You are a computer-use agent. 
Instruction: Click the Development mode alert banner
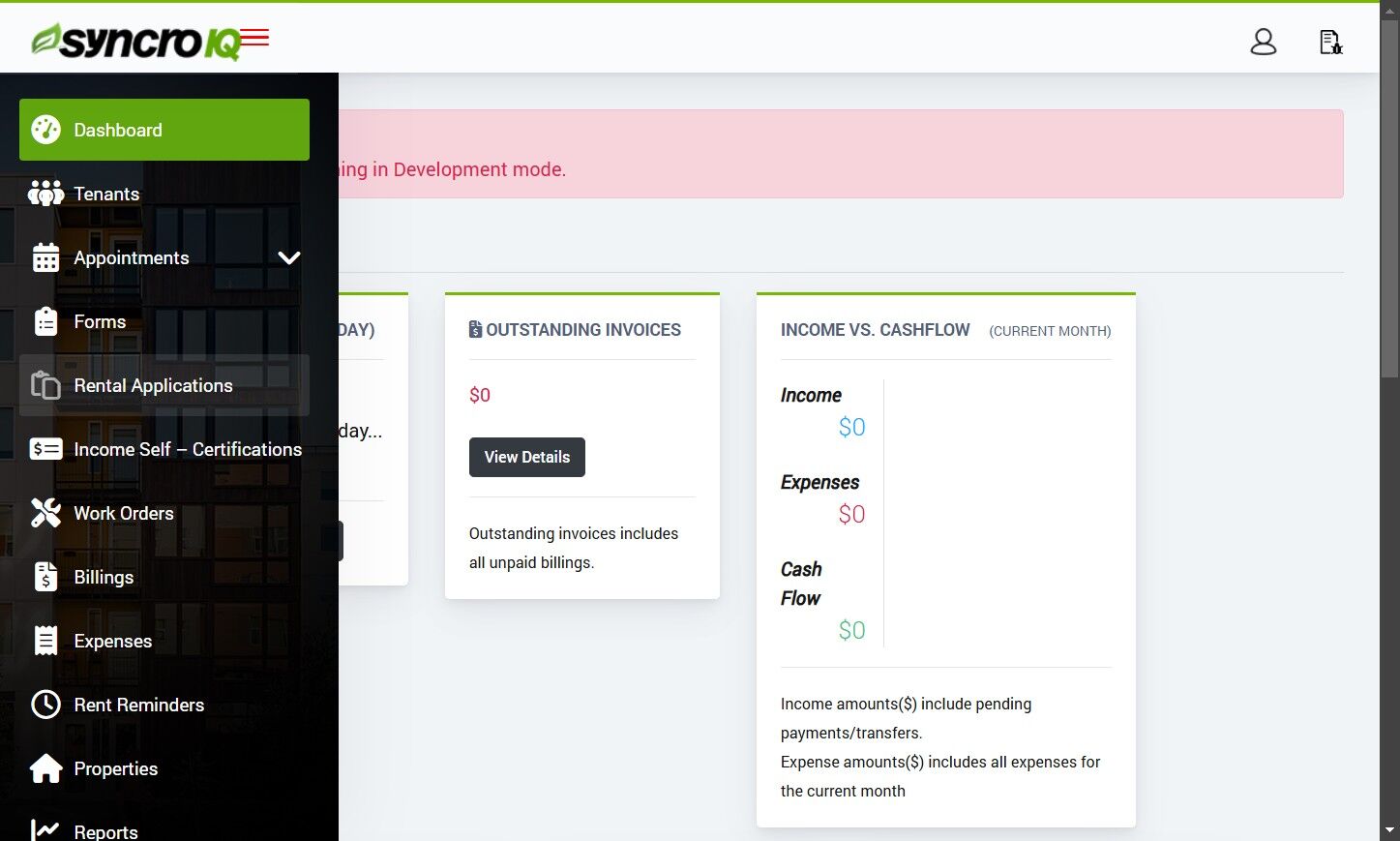click(x=841, y=154)
